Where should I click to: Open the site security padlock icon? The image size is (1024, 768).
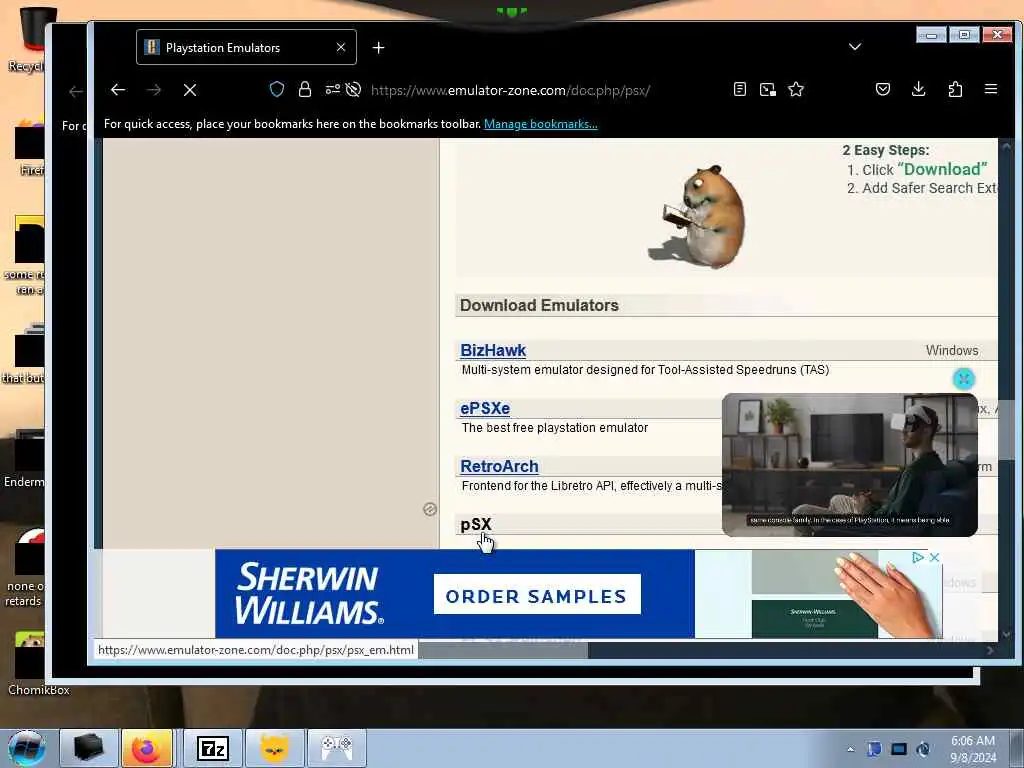[304, 89]
